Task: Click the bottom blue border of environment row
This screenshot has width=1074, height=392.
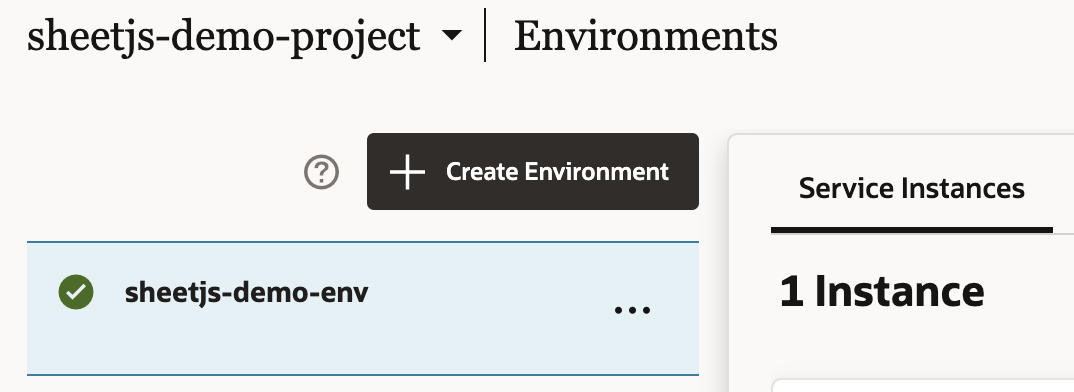Action: (363, 375)
